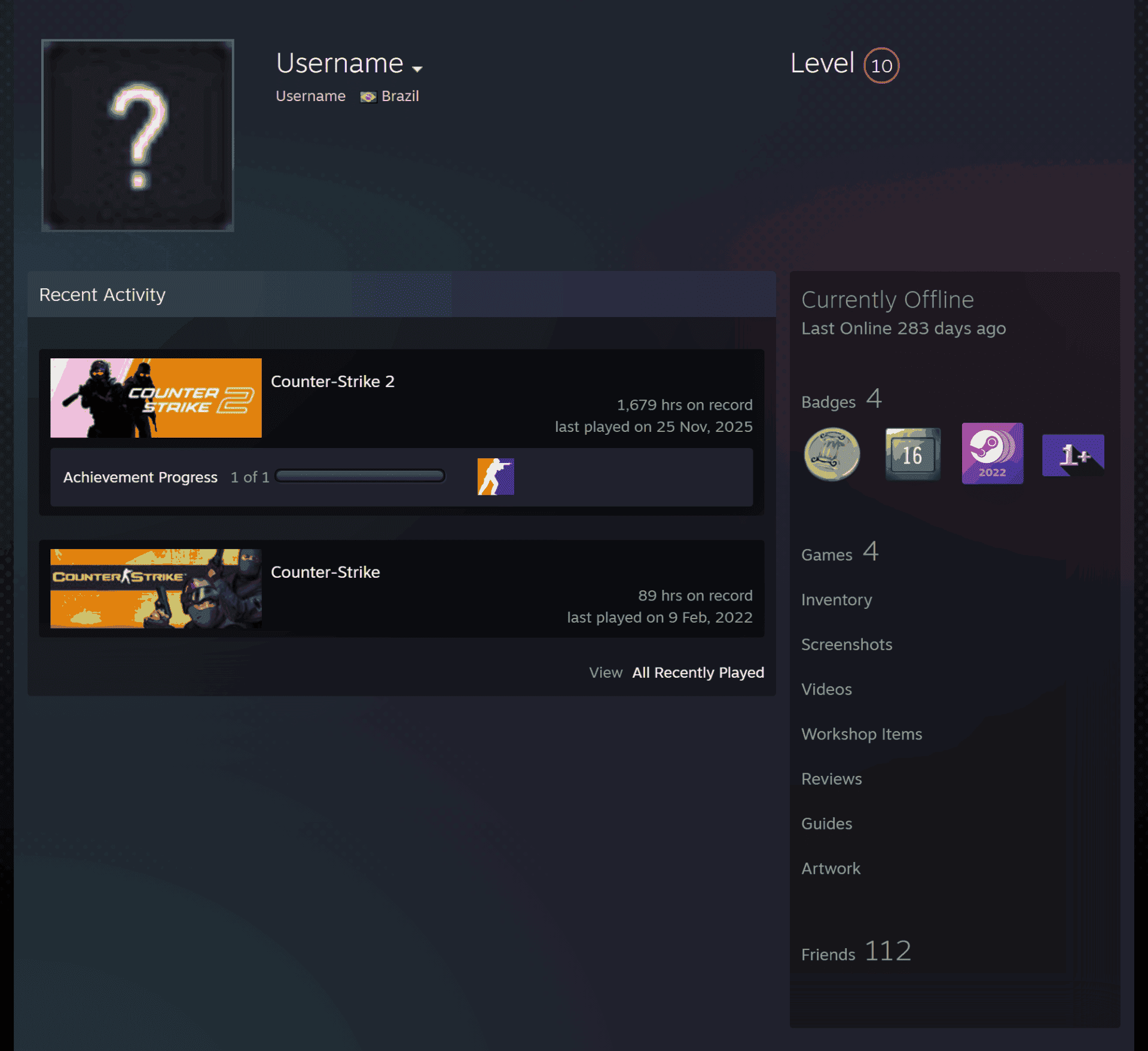1148x1051 pixels.
Task: Click the small Username real-name text
Action: 310,96
